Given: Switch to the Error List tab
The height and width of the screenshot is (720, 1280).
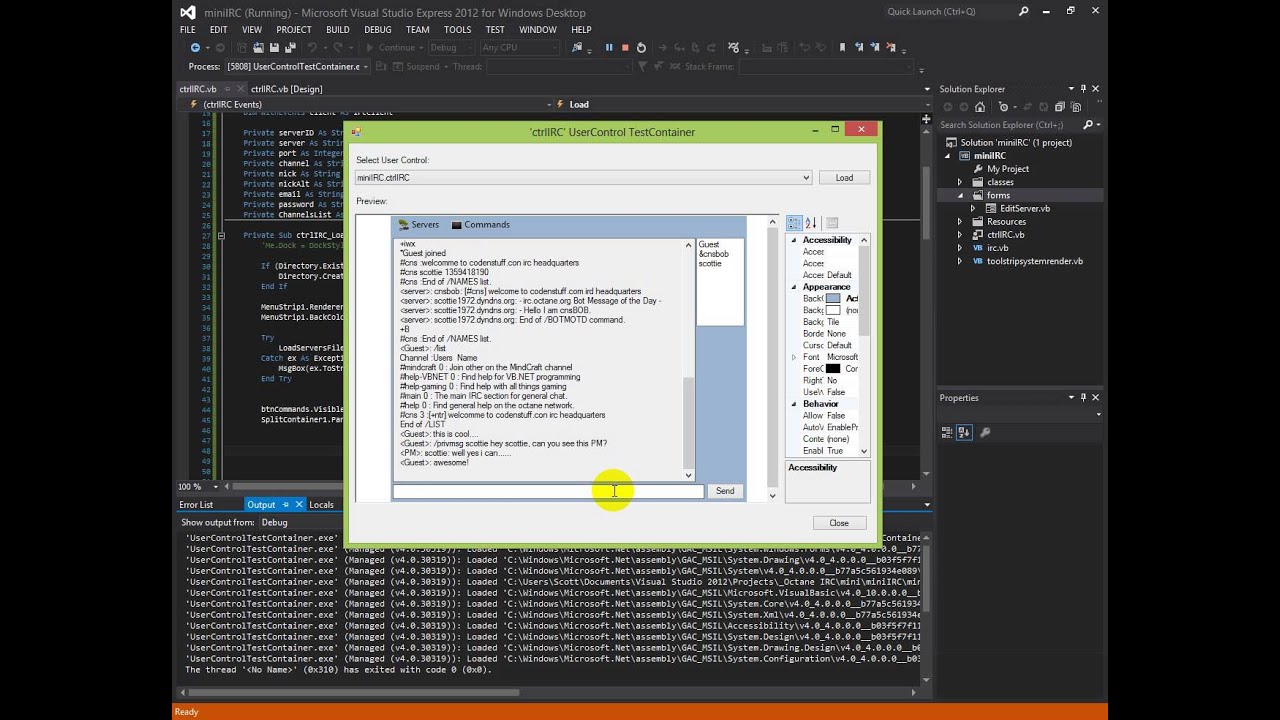Looking at the screenshot, I should tap(196, 505).
